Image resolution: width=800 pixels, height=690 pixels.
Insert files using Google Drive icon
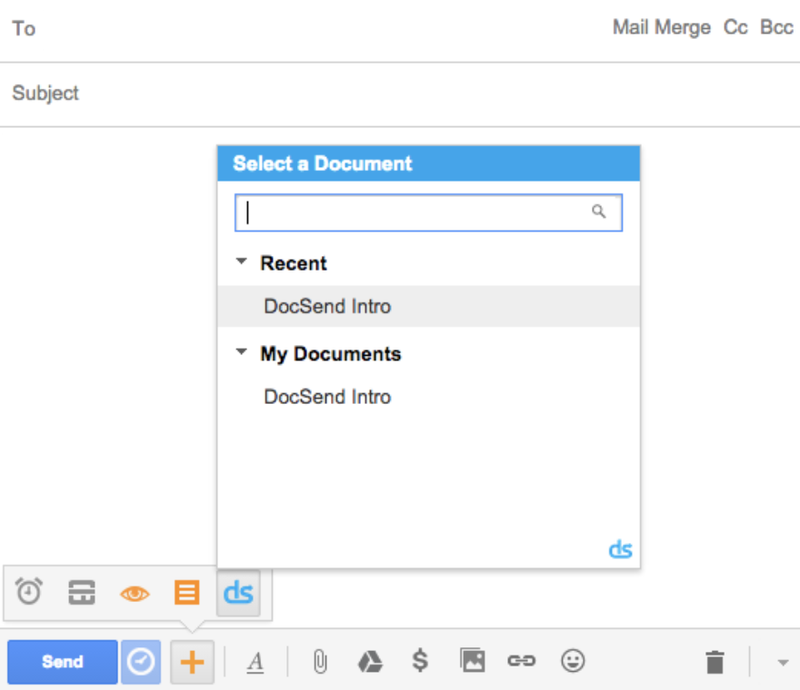click(370, 662)
